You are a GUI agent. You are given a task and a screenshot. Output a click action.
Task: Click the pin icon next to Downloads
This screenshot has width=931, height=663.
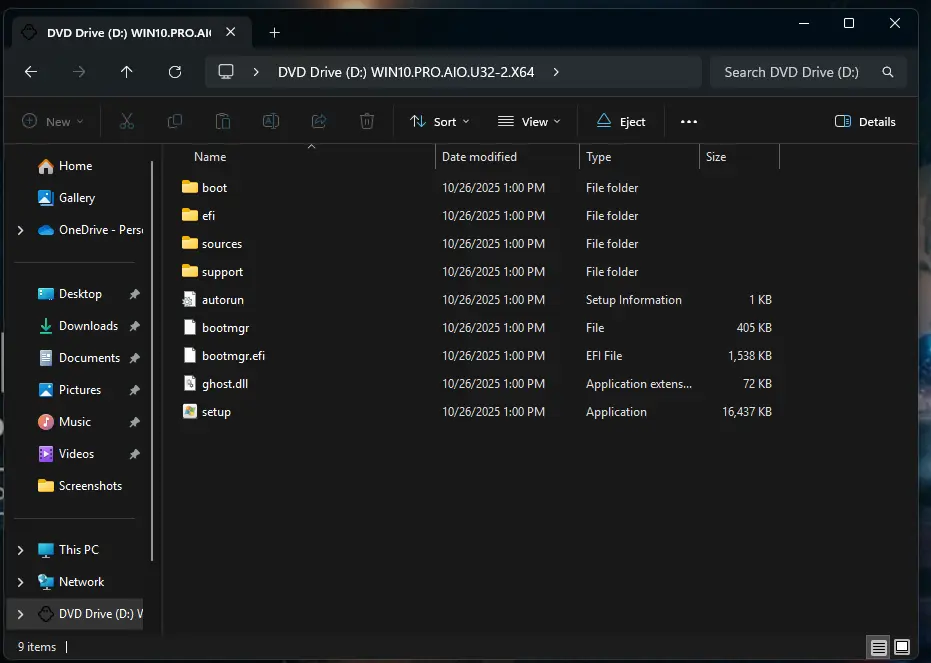[x=135, y=326]
